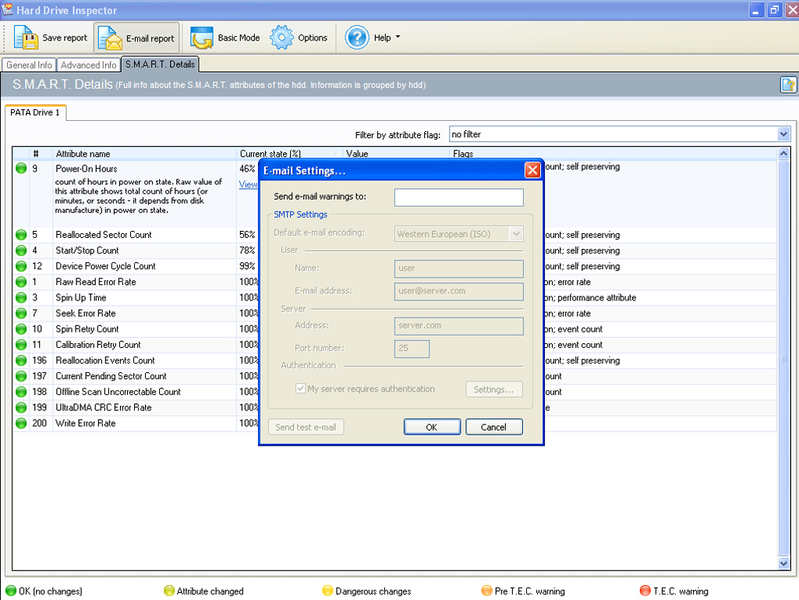Open the Filter by attribute flag dropdown
The height and width of the screenshot is (600, 799).
click(783, 135)
